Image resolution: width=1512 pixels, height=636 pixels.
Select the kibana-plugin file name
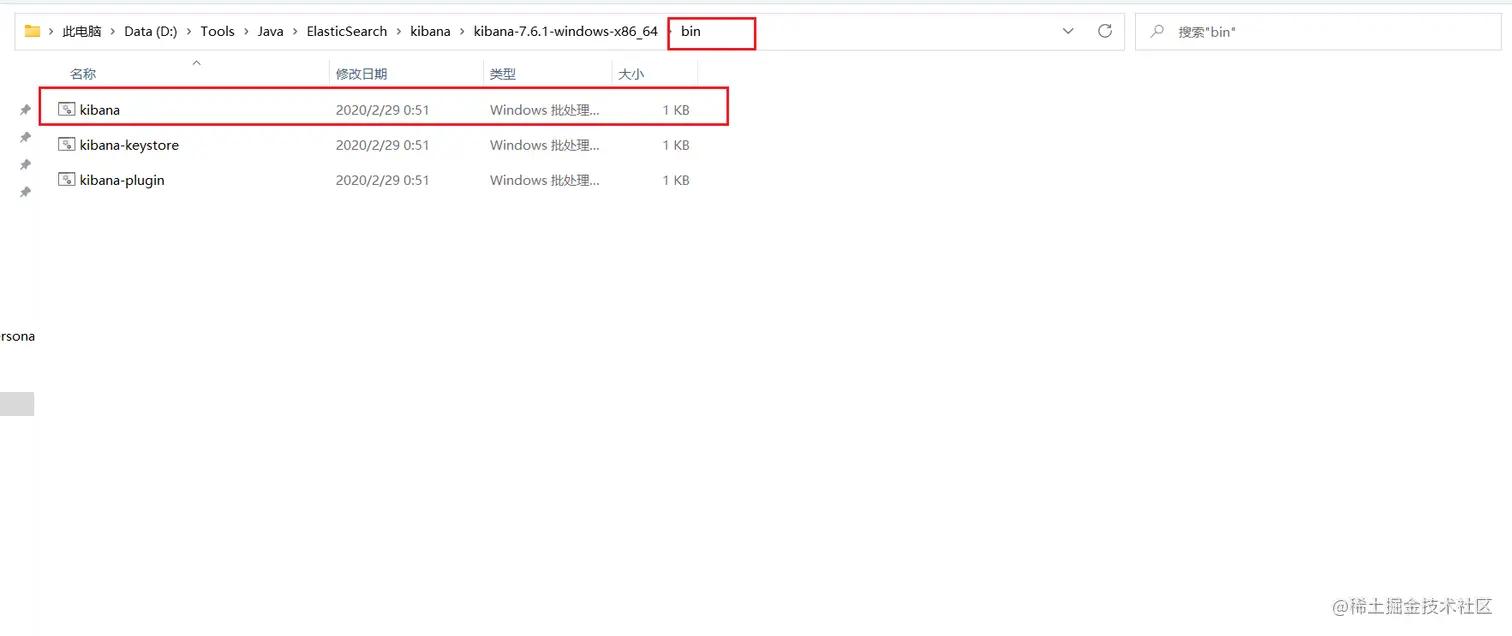pos(122,180)
